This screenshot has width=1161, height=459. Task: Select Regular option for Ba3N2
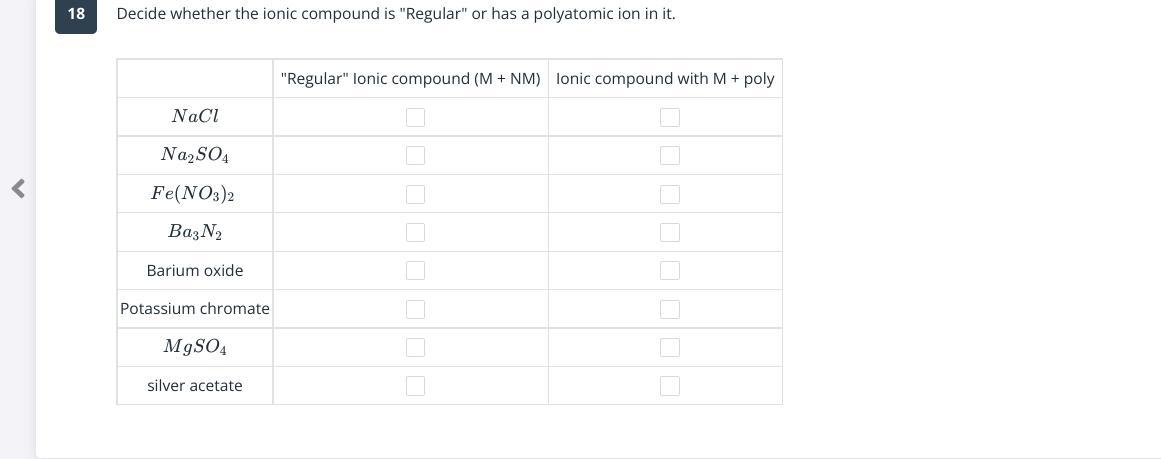point(415,232)
